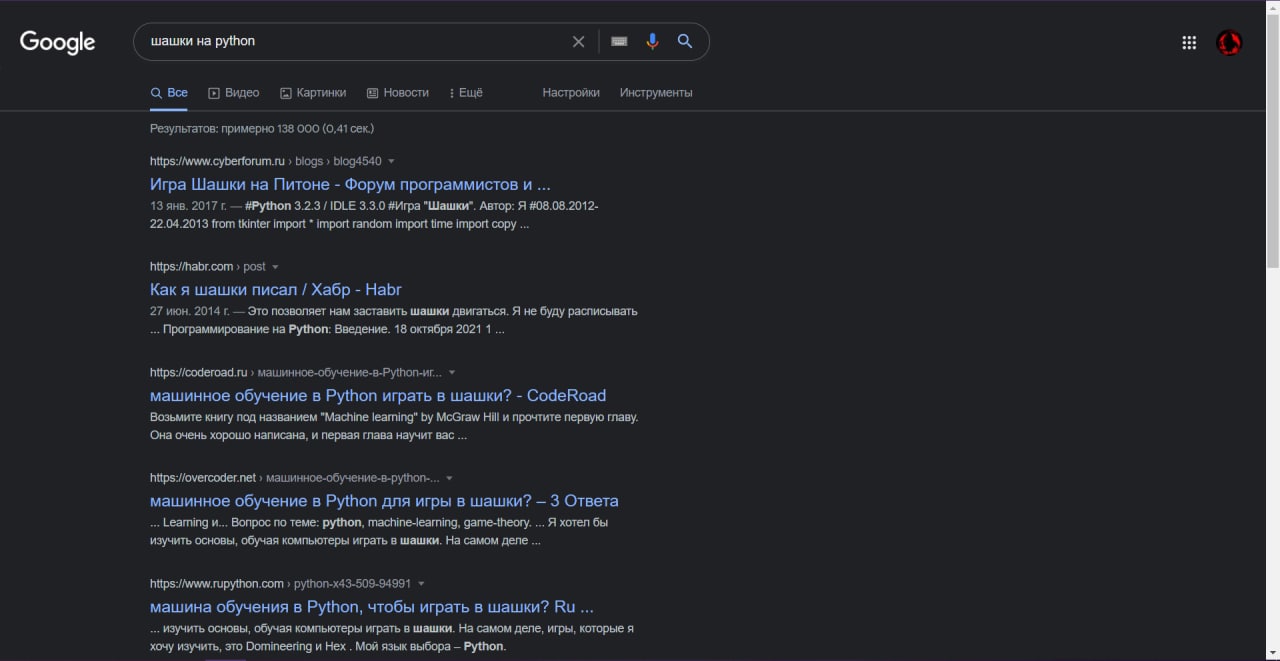This screenshot has width=1280, height=661.
Task: Open 'Игра Шашки на Питоне' result
Action: coord(350,184)
